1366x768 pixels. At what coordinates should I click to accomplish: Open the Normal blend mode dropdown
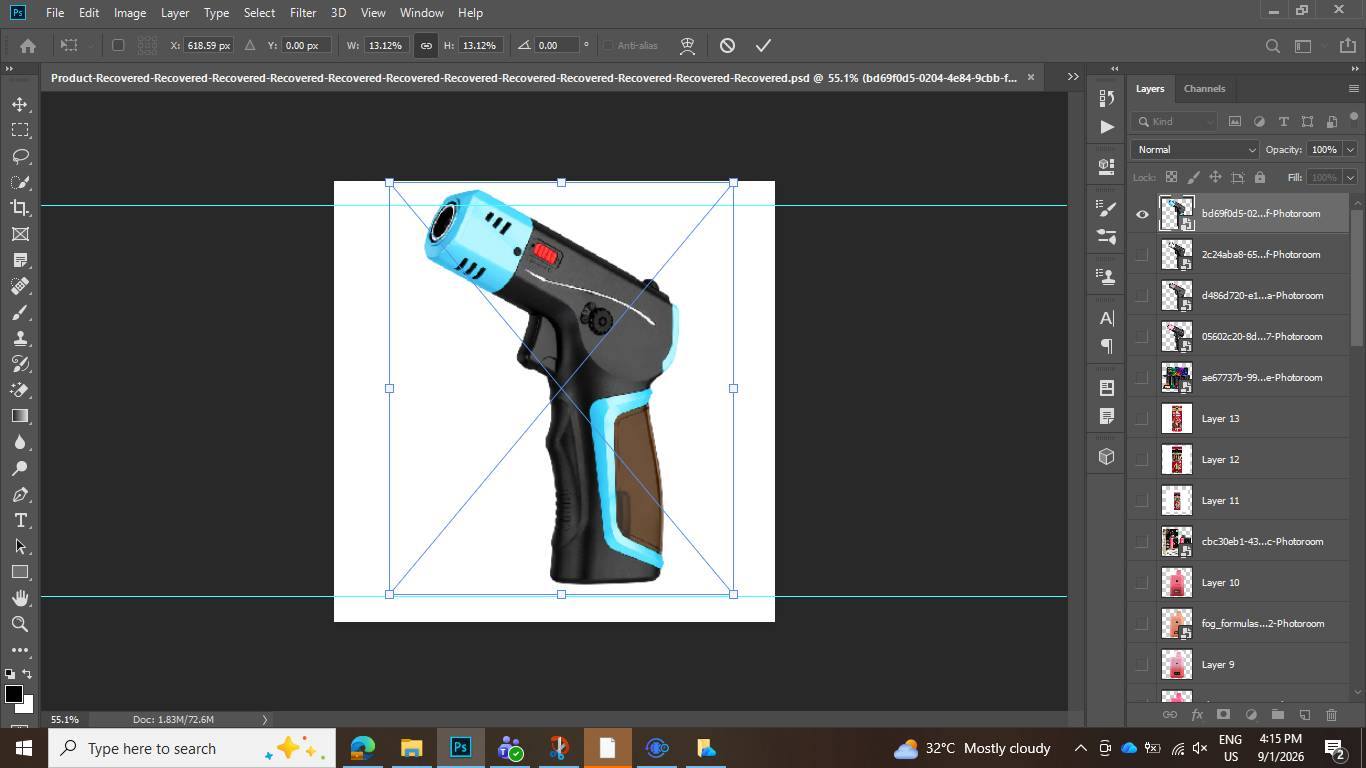(x=1195, y=149)
